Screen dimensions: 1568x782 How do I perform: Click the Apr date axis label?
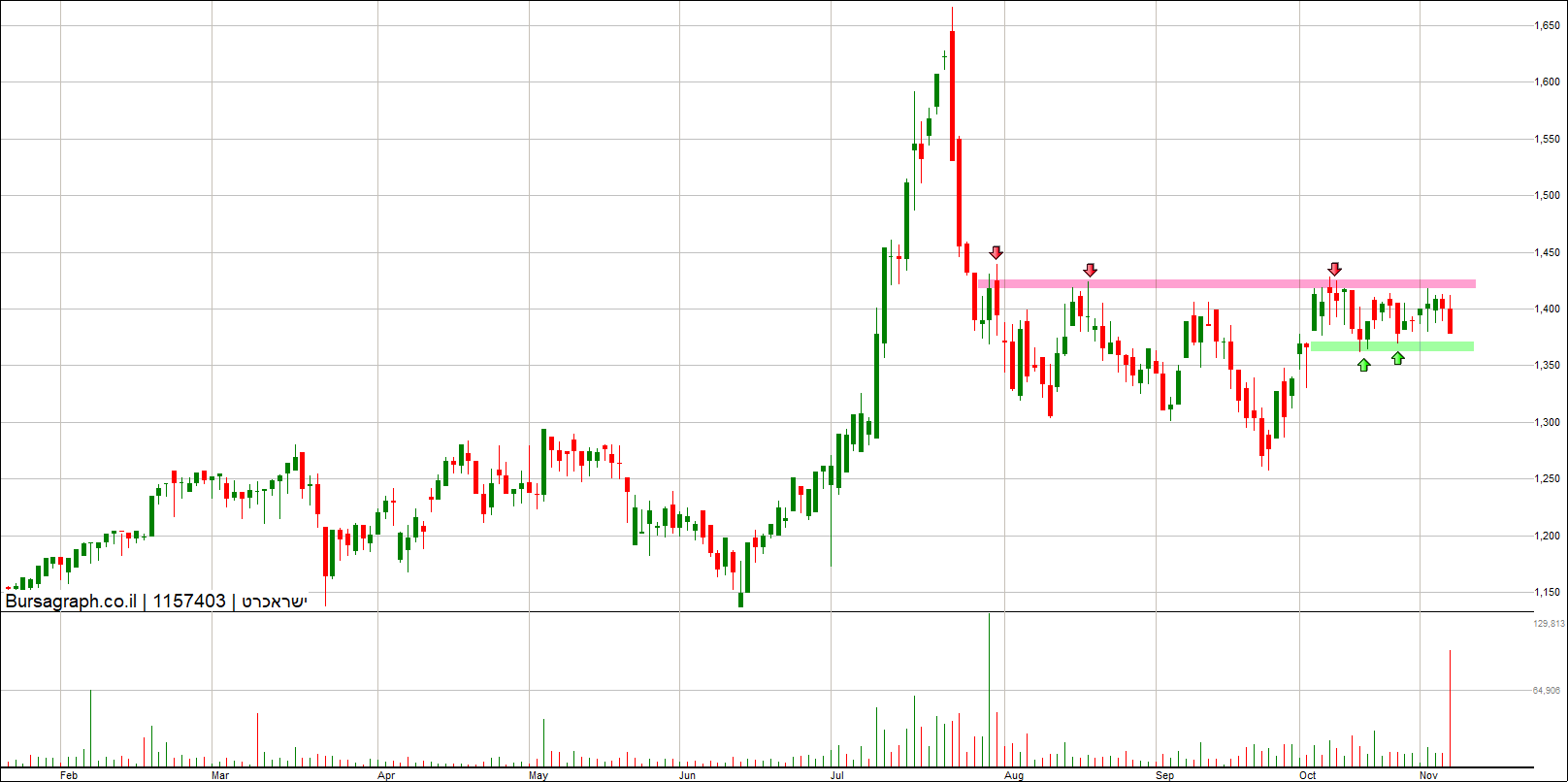click(x=386, y=775)
